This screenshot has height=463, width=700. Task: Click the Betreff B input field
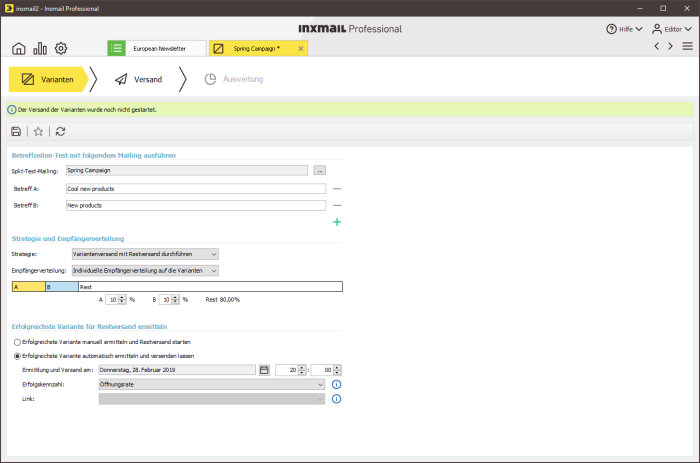[x=196, y=205]
